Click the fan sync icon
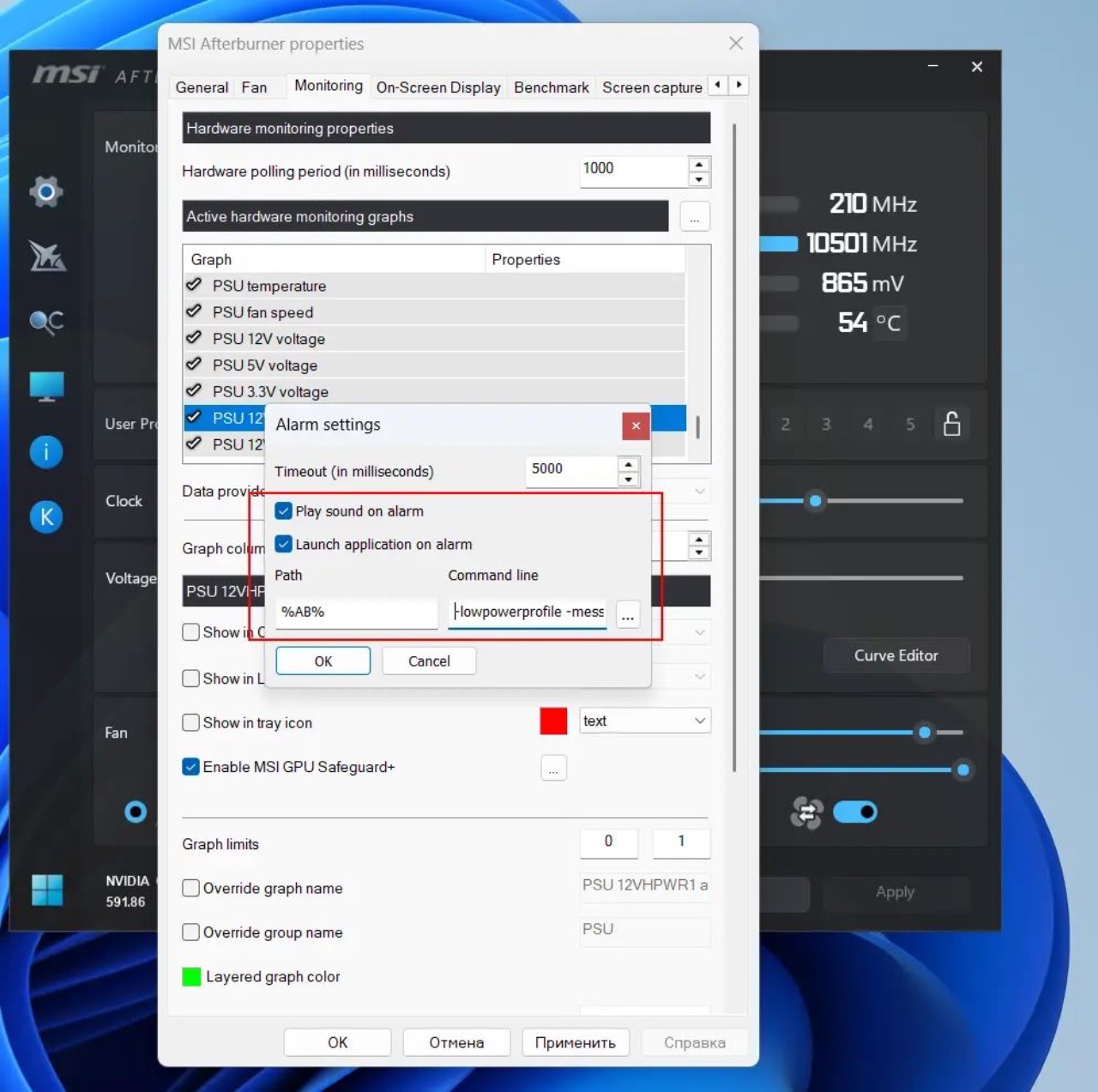The image size is (1098, 1092). pyautogui.click(x=806, y=812)
